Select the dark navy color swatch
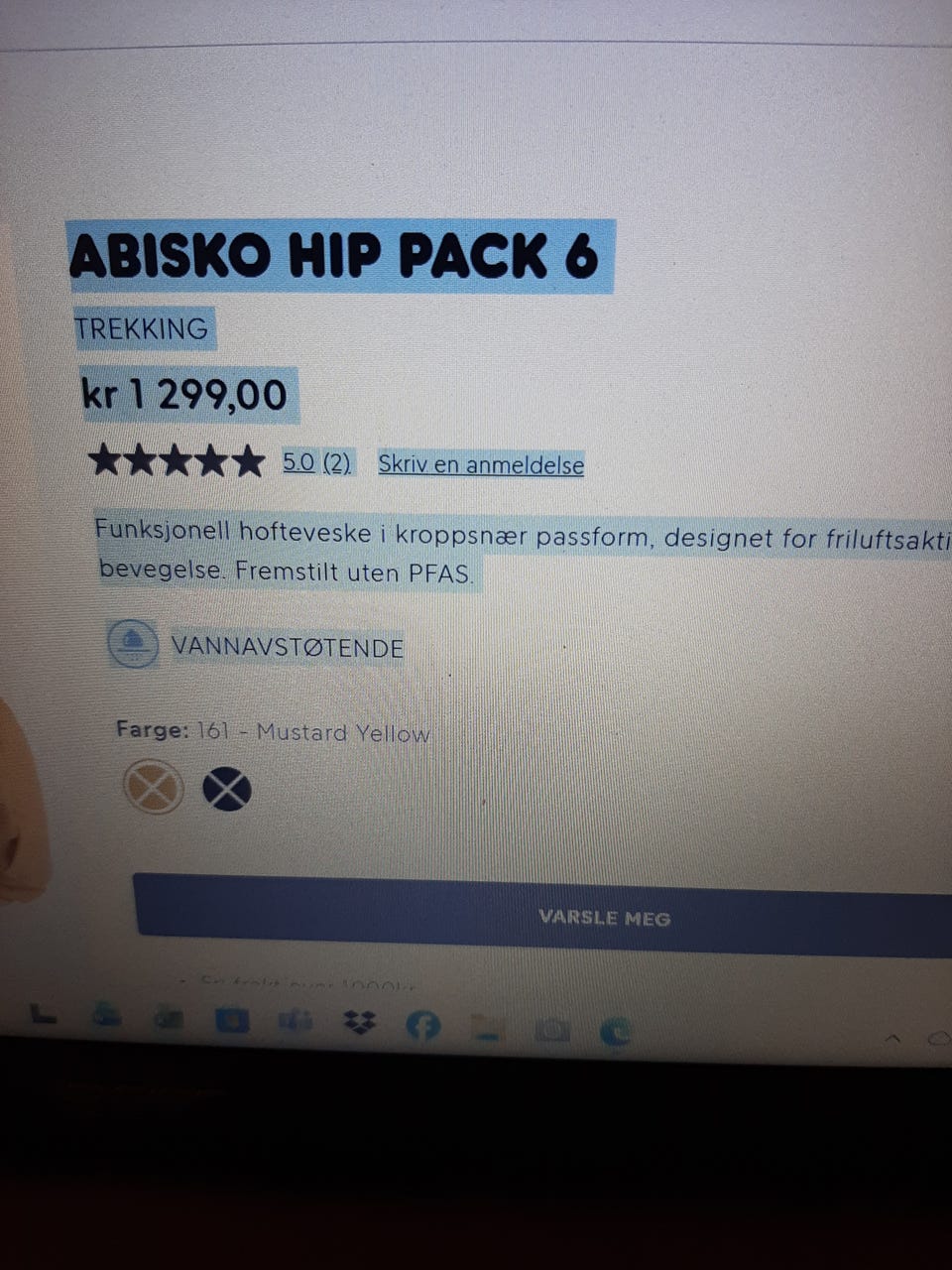This screenshot has height=1270, width=952. 227,791
